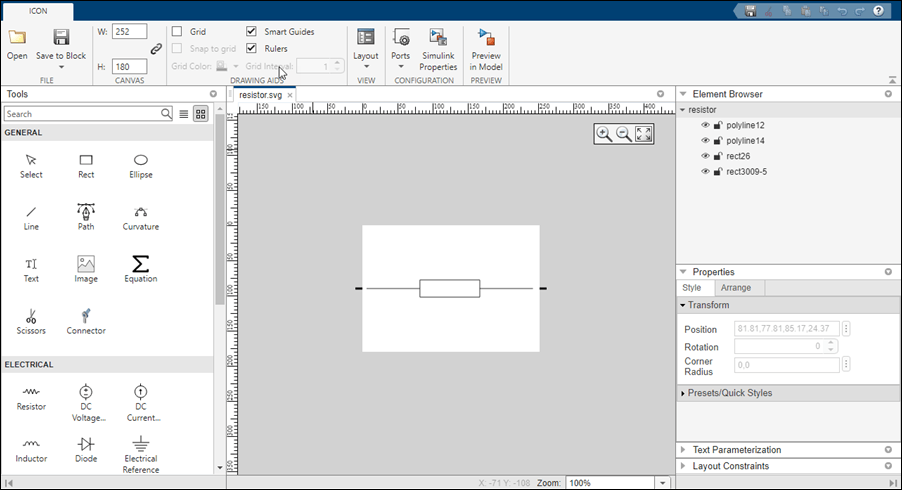Toggle the lock on rect26
Screen dimensions: 902x490
pyautogui.click(x=718, y=156)
